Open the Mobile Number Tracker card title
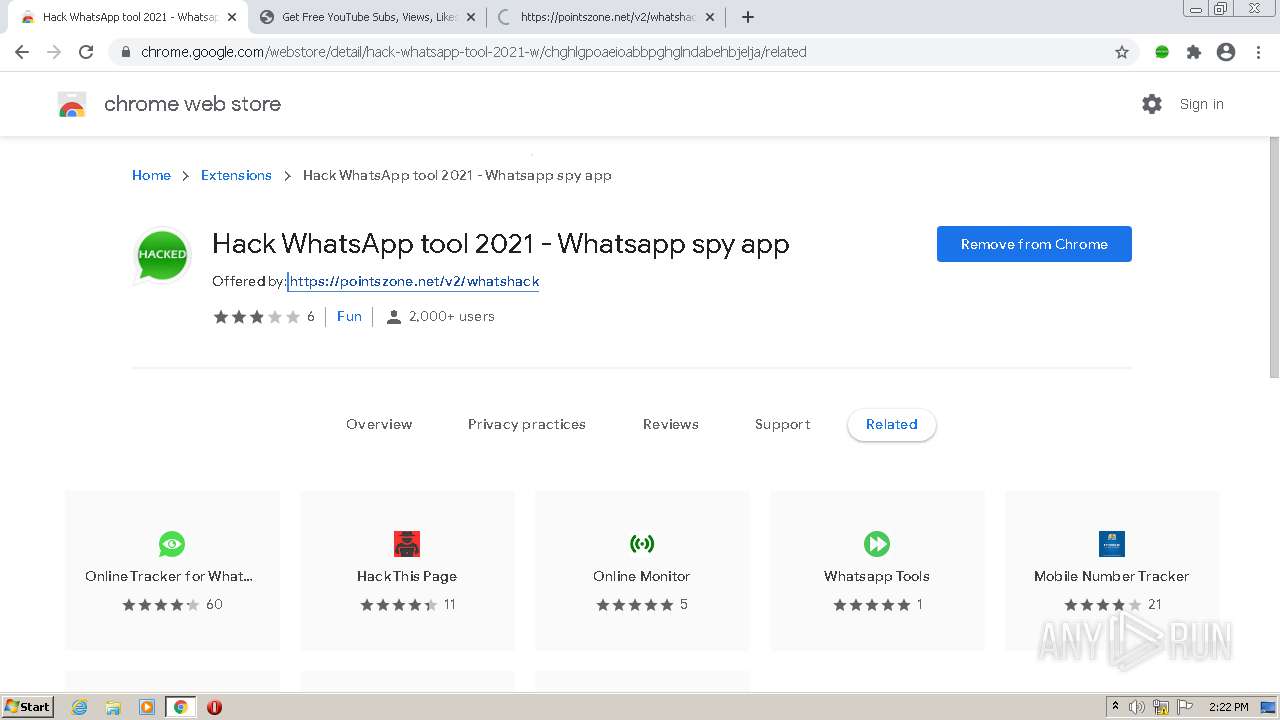The image size is (1280, 720). tap(1112, 576)
